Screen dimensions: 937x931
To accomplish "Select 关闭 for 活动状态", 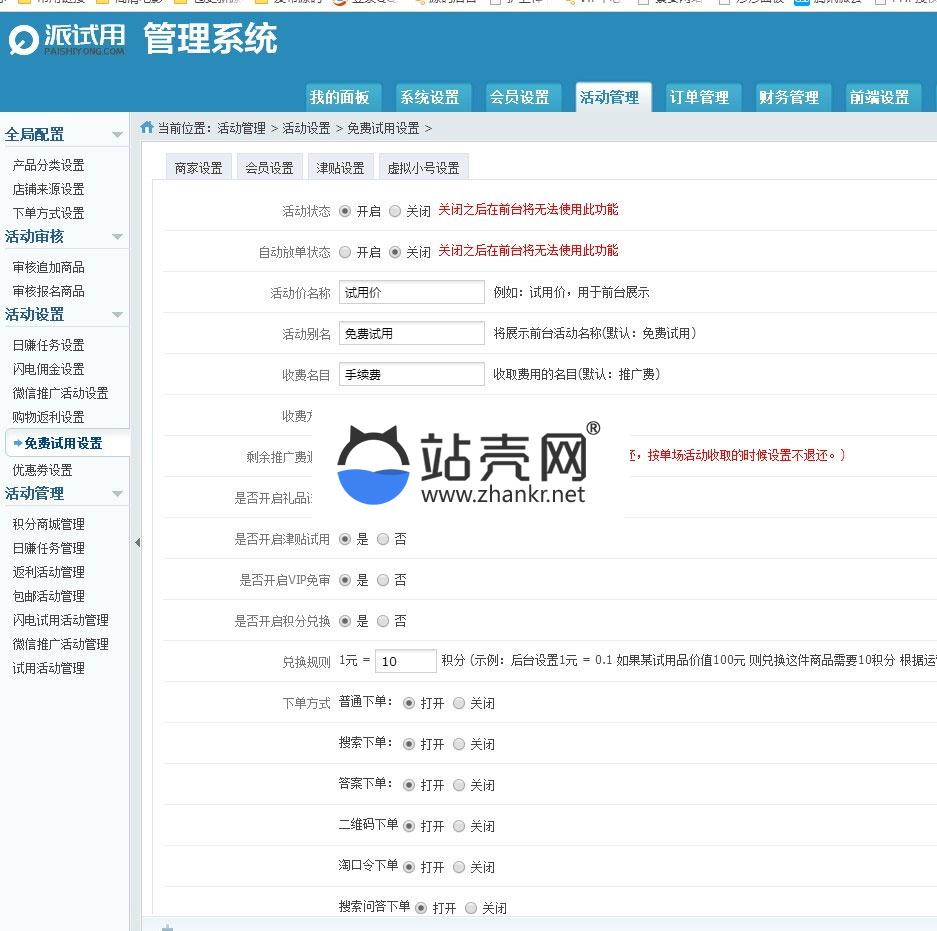I will 395,211.
